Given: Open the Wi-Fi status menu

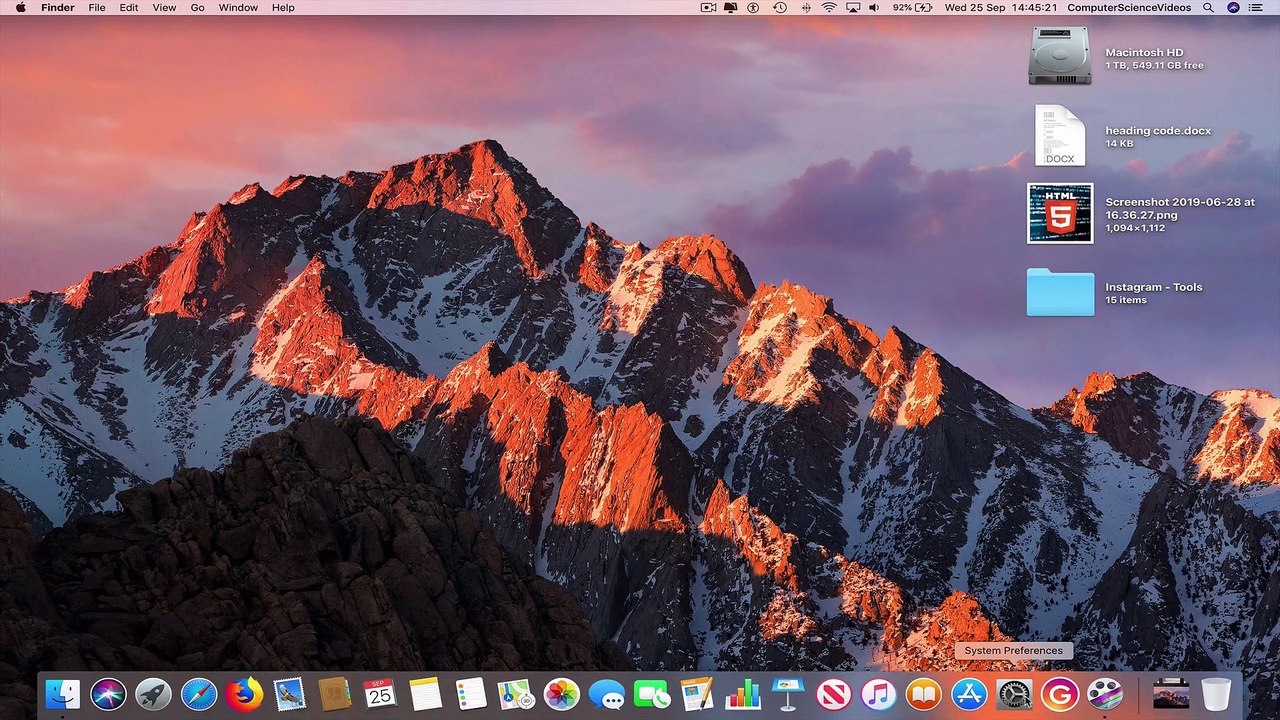Looking at the screenshot, I should pos(829,7).
